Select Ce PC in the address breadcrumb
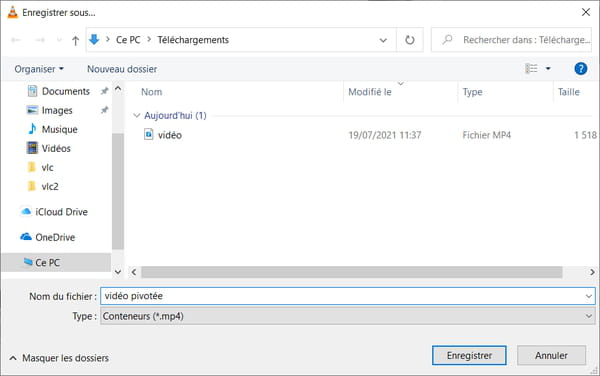 (x=128, y=40)
